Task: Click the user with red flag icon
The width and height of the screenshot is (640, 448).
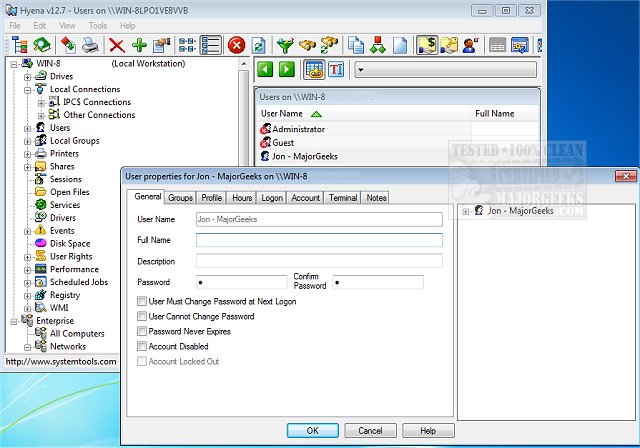Action: pyautogui.click(x=471, y=45)
